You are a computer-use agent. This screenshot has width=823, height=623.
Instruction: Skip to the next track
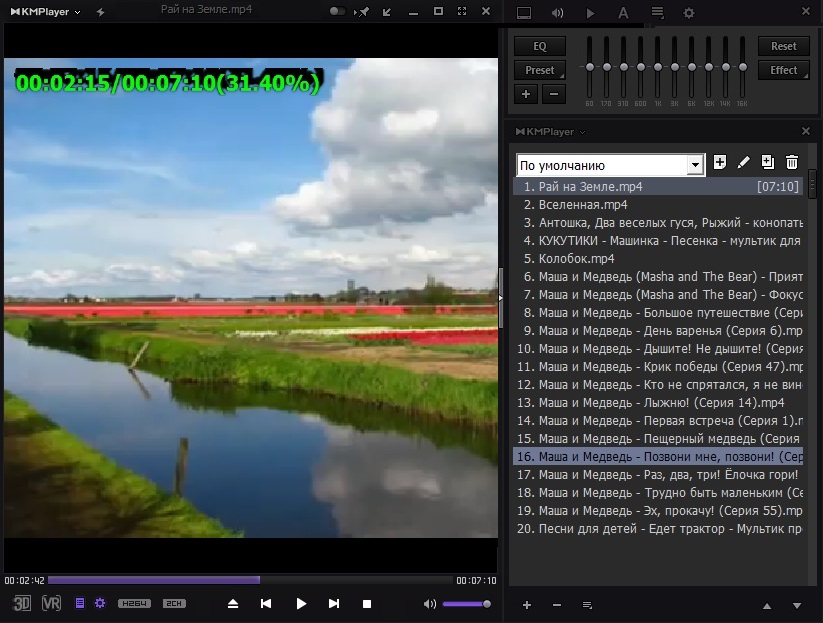tap(334, 604)
